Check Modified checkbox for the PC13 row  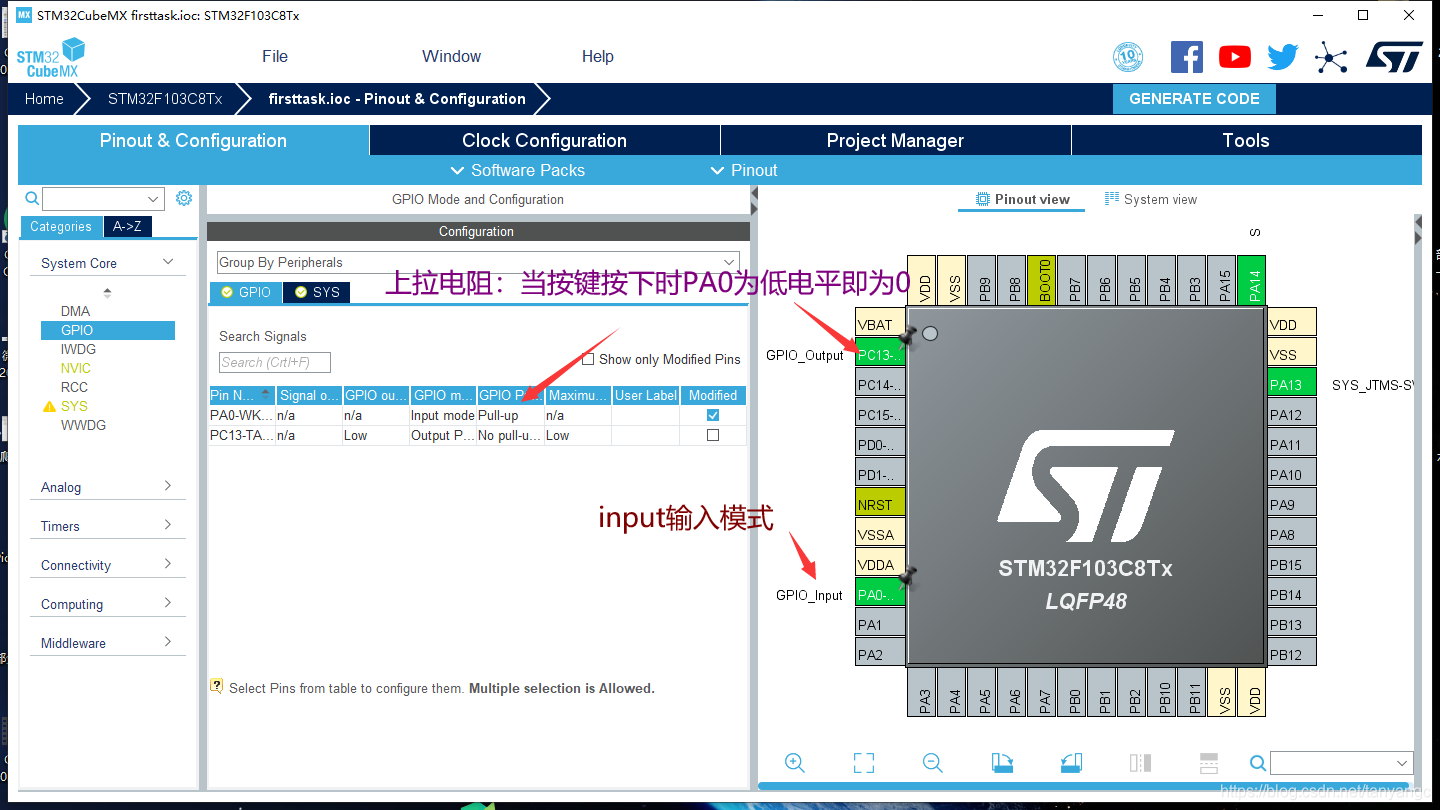pyautogui.click(x=713, y=435)
